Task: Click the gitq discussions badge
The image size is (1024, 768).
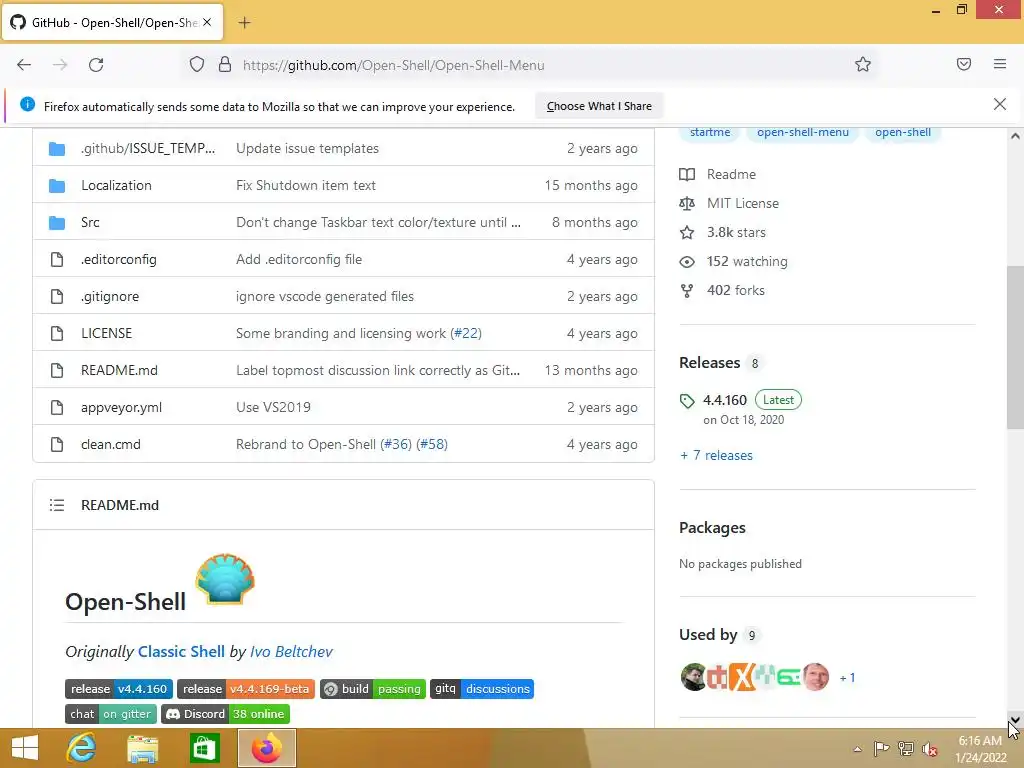Action: click(x=481, y=689)
